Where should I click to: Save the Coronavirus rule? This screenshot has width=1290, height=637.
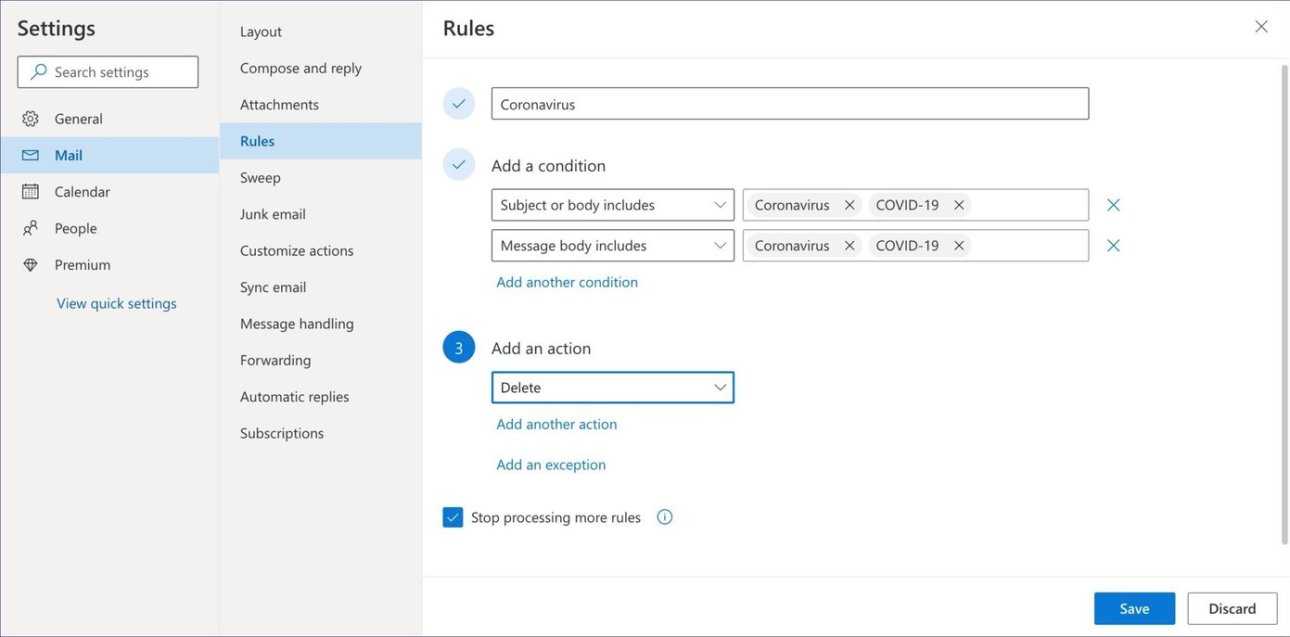(1134, 608)
